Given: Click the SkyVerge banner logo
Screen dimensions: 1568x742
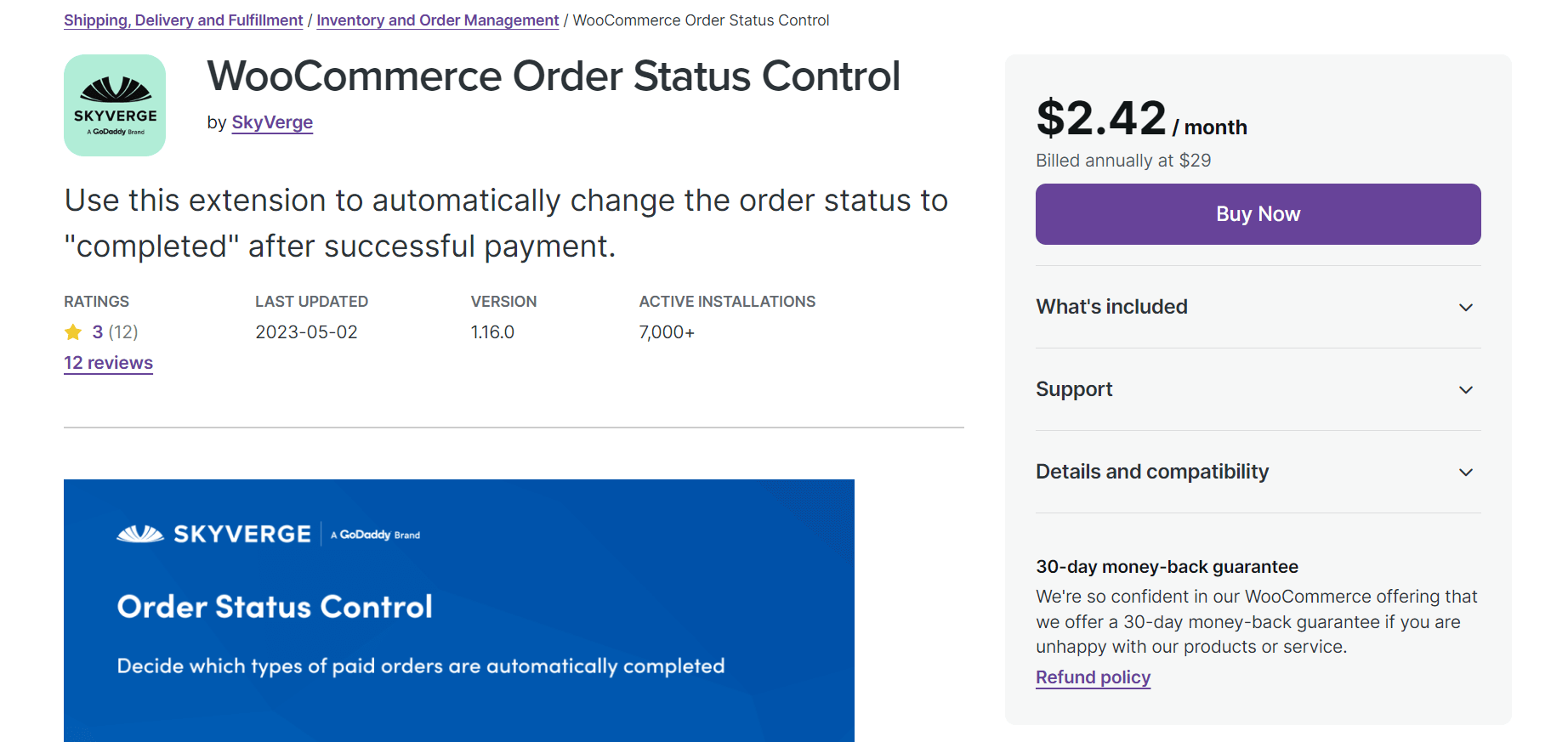Looking at the screenshot, I should [x=214, y=534].
